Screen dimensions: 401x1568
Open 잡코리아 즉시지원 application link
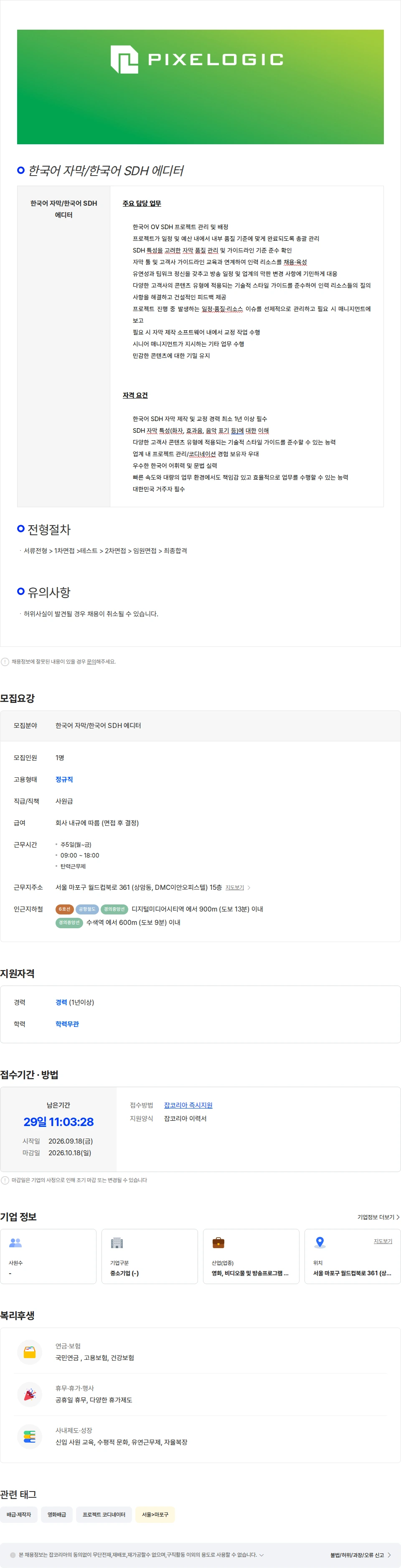188,1106
